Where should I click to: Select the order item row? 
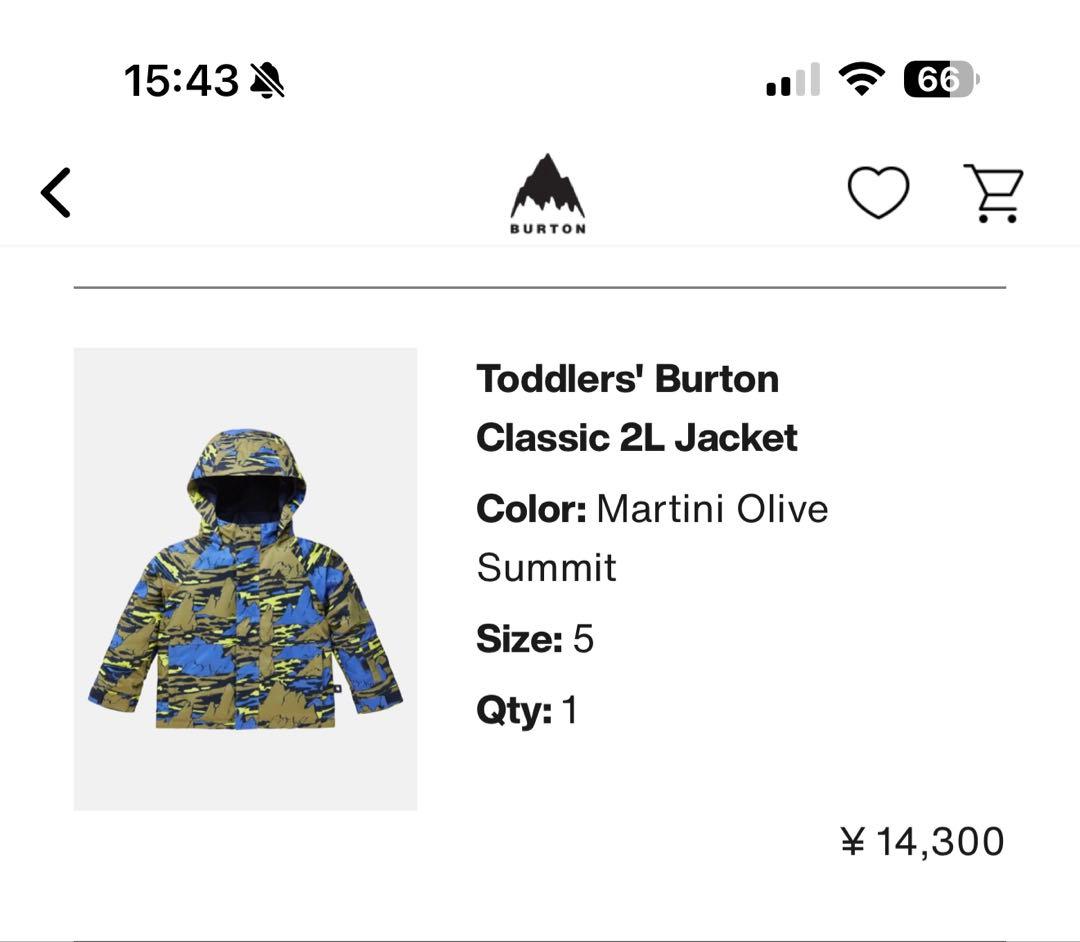pyautogui.click(x=540, y=580)
